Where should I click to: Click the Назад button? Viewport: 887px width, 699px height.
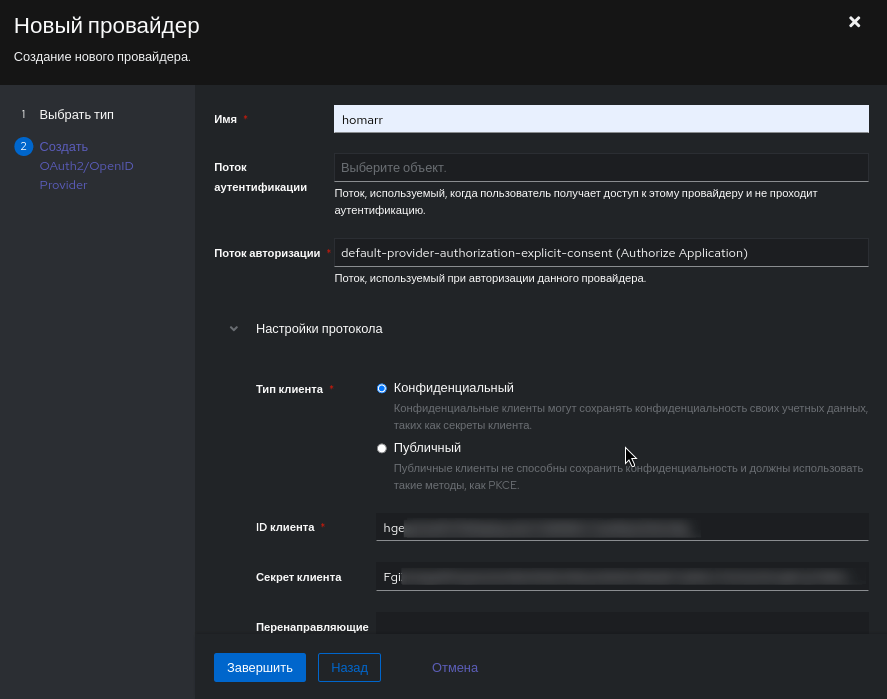349,667
